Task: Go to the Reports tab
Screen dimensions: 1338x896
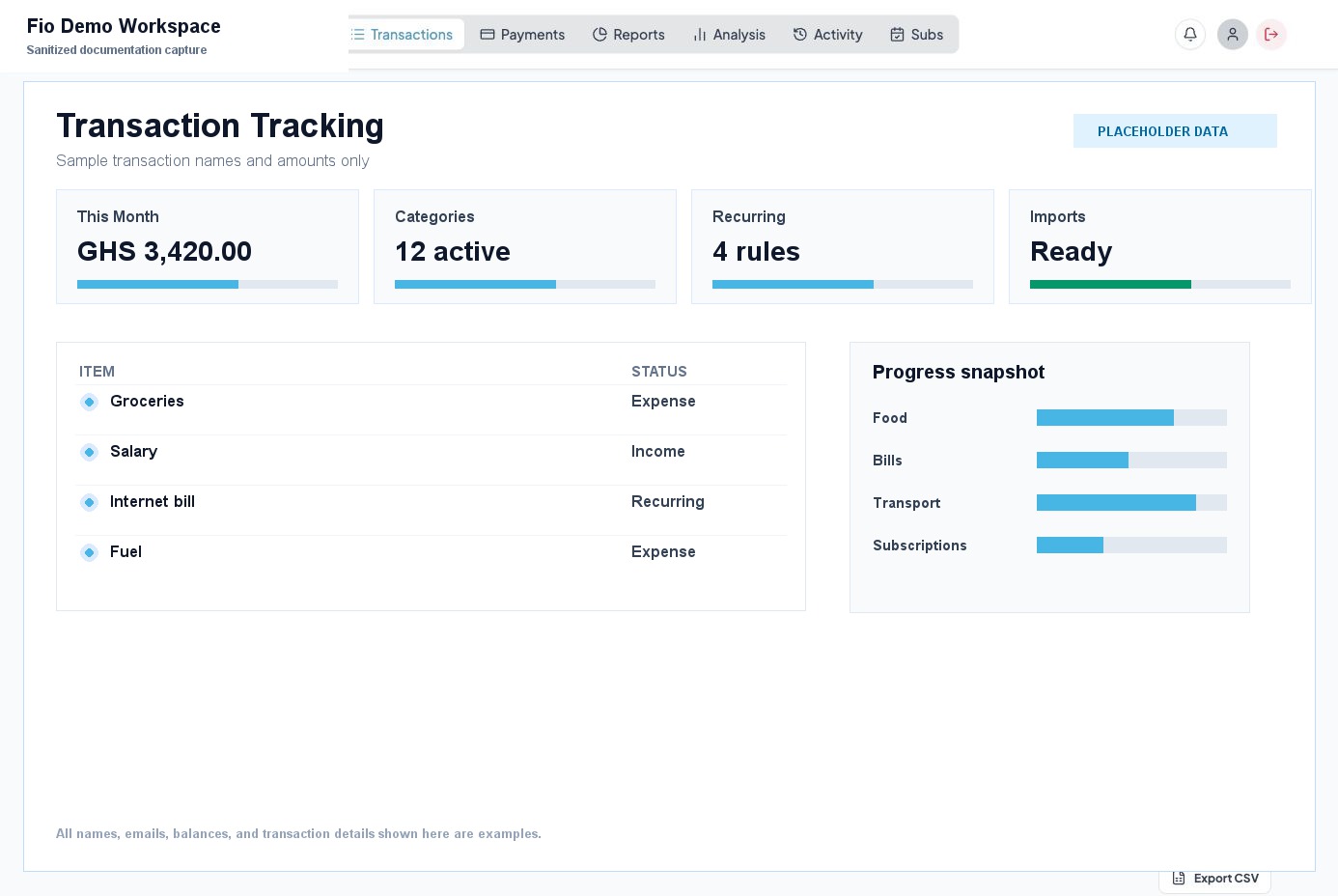Action: 628,35
